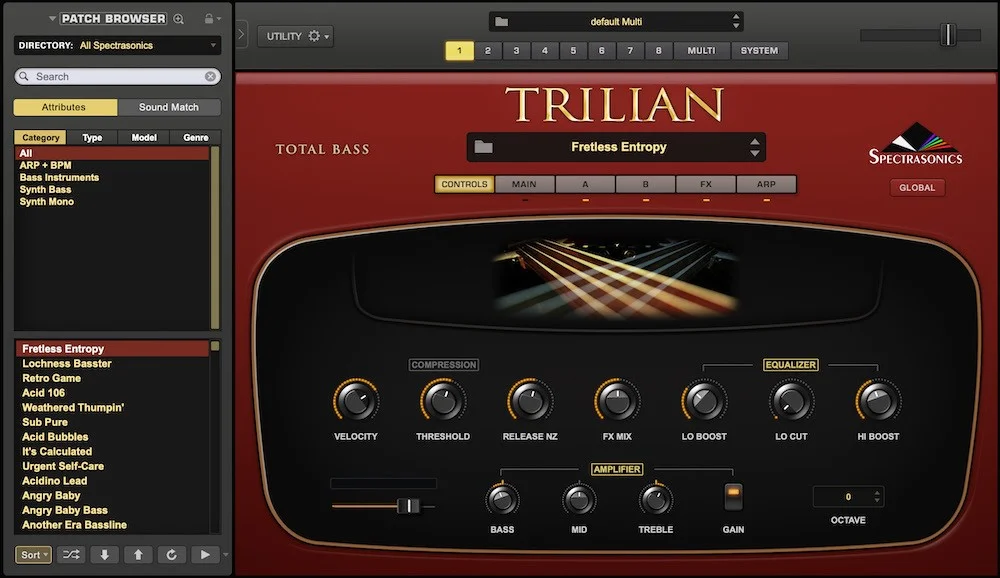This screenshot has width=1000, height=578.
Task: Select the Urgent Self-Care patch
Action: (x=112, y=466)
